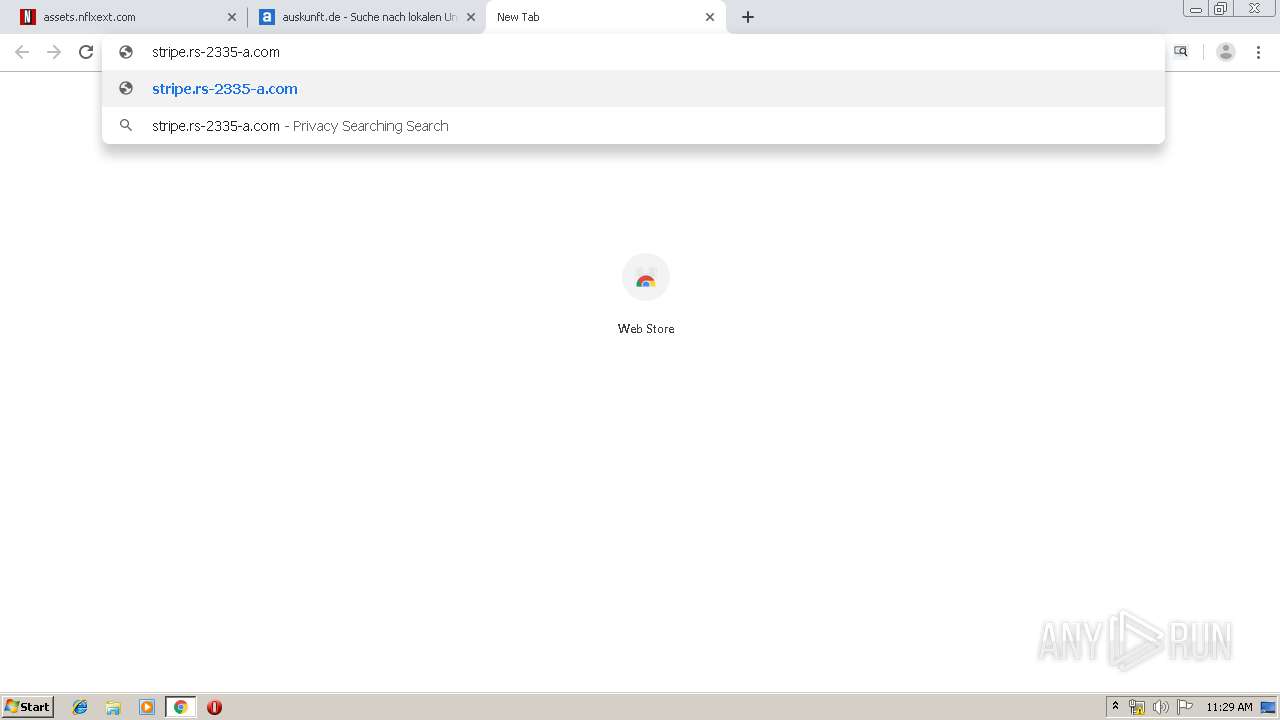1280x720 pixels.
Task: Click the 11:29 AM clock
Action: (1229, 707)
